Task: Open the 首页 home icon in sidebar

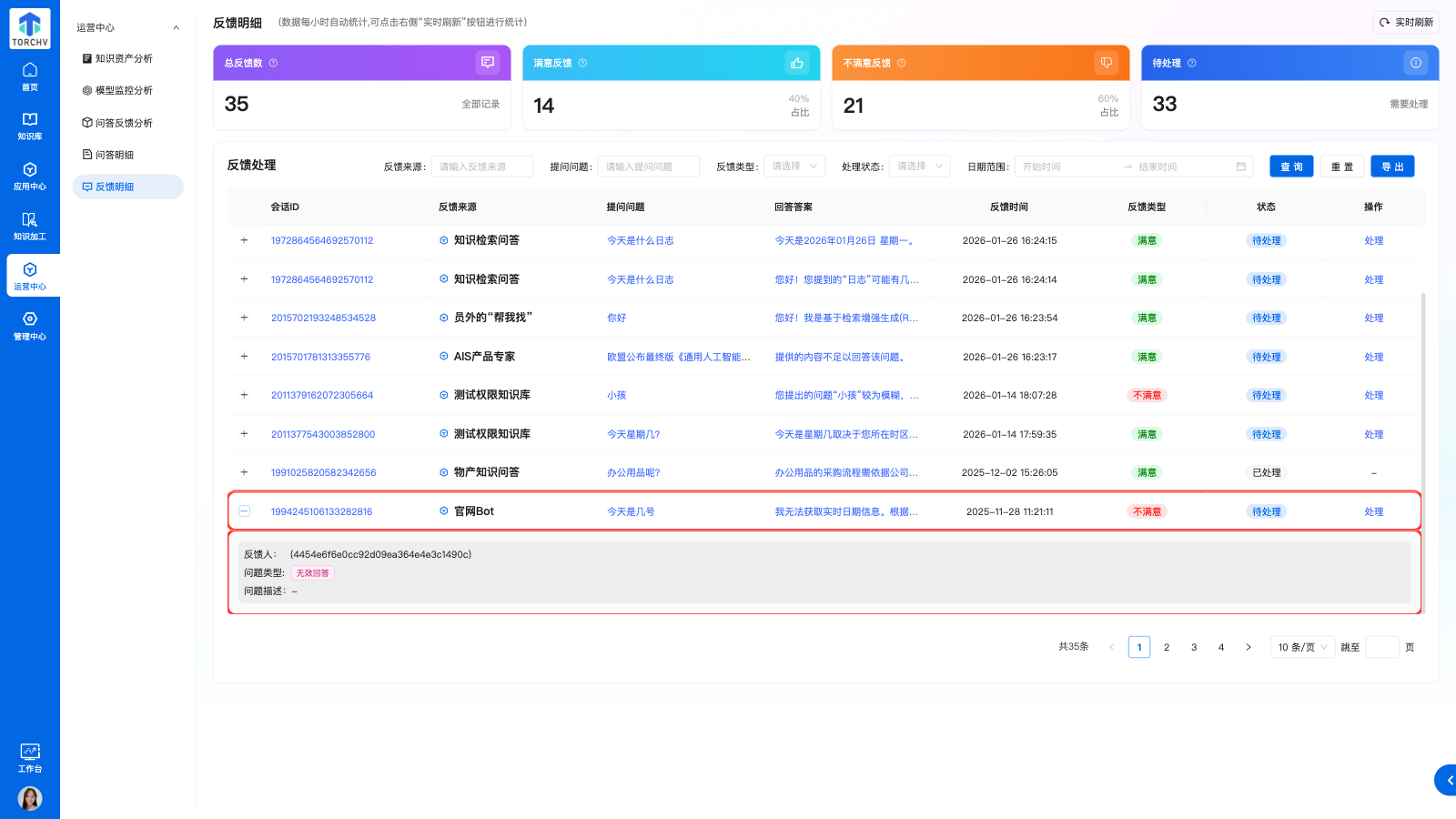Action: tap(29, 76)
